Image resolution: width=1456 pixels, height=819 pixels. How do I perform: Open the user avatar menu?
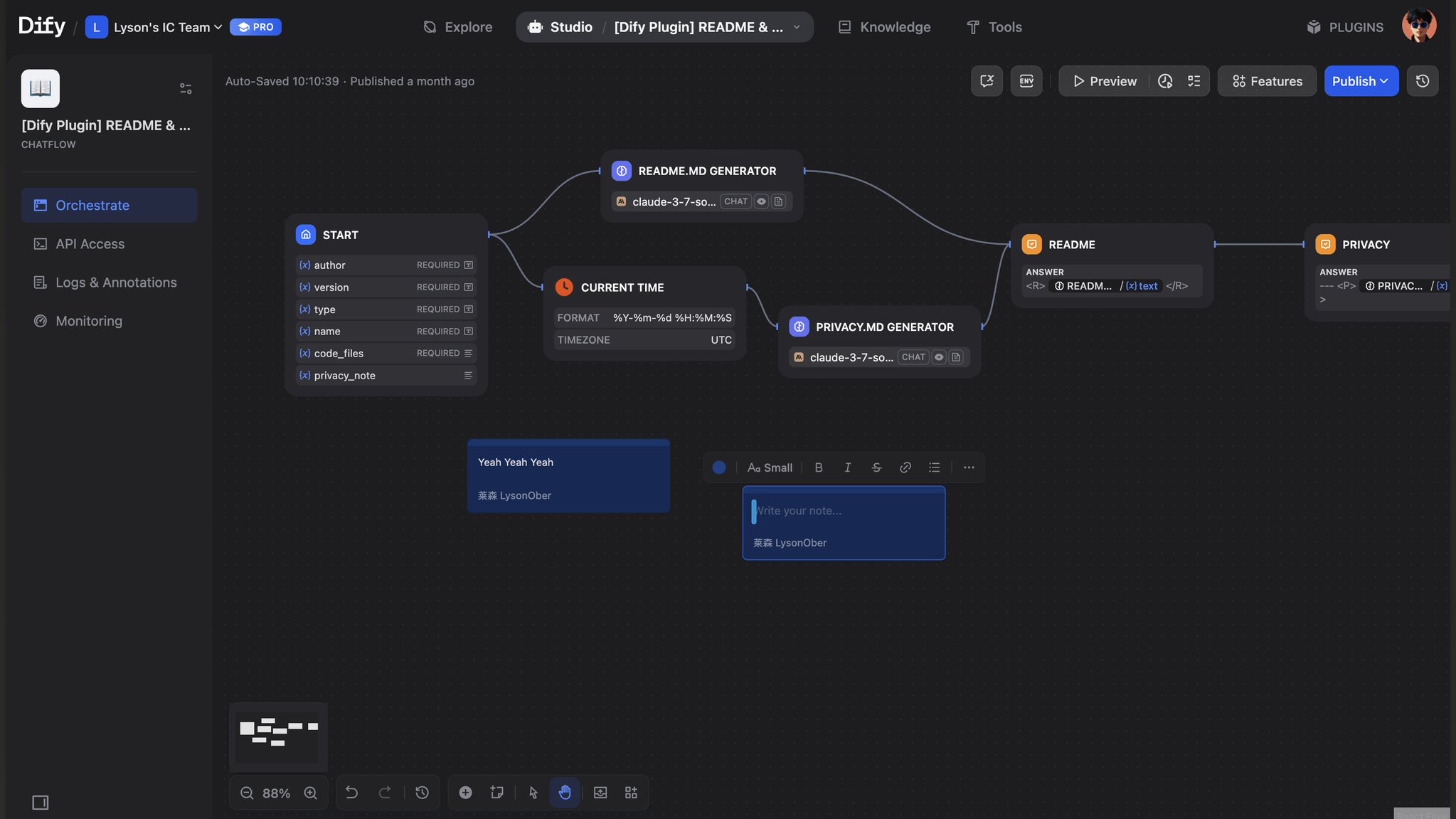point(1419,26)
